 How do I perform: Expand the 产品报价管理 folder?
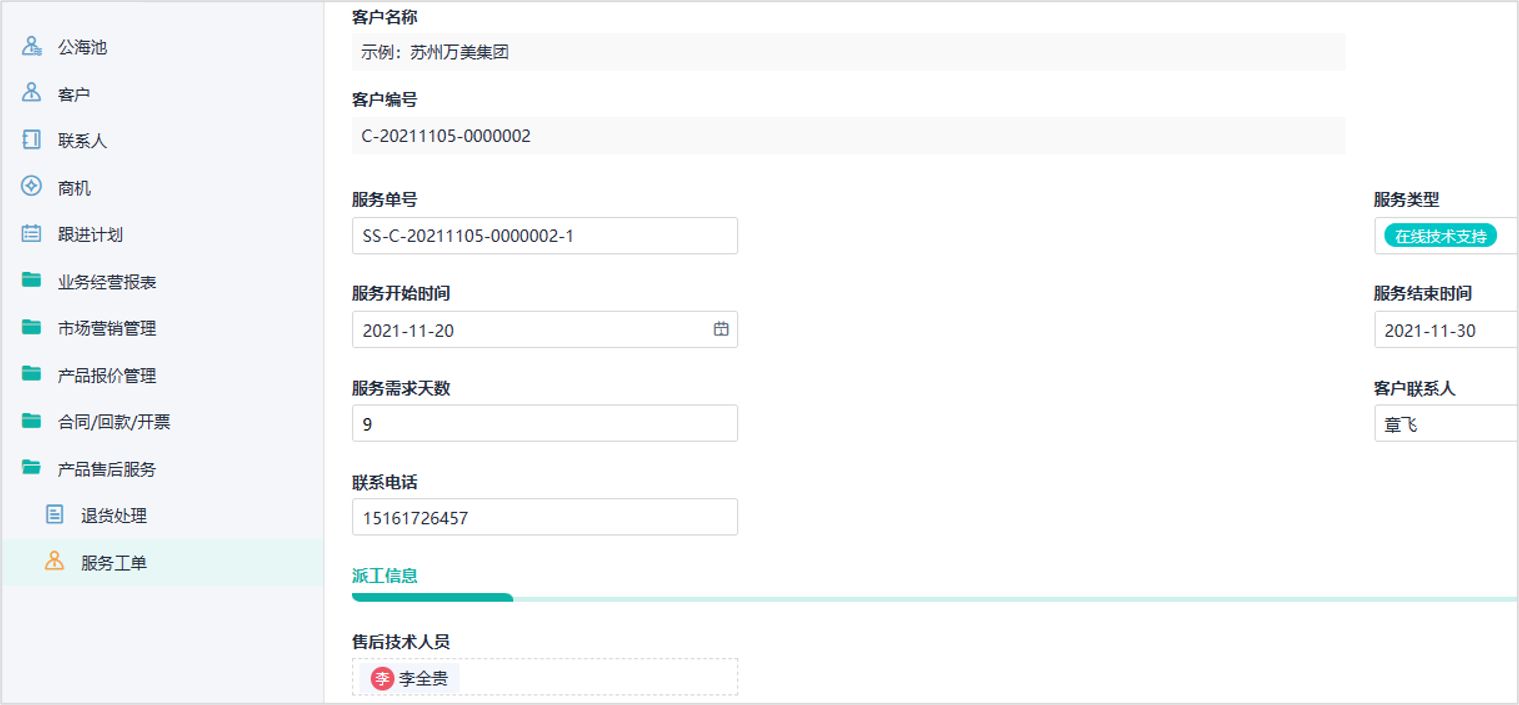162,375
